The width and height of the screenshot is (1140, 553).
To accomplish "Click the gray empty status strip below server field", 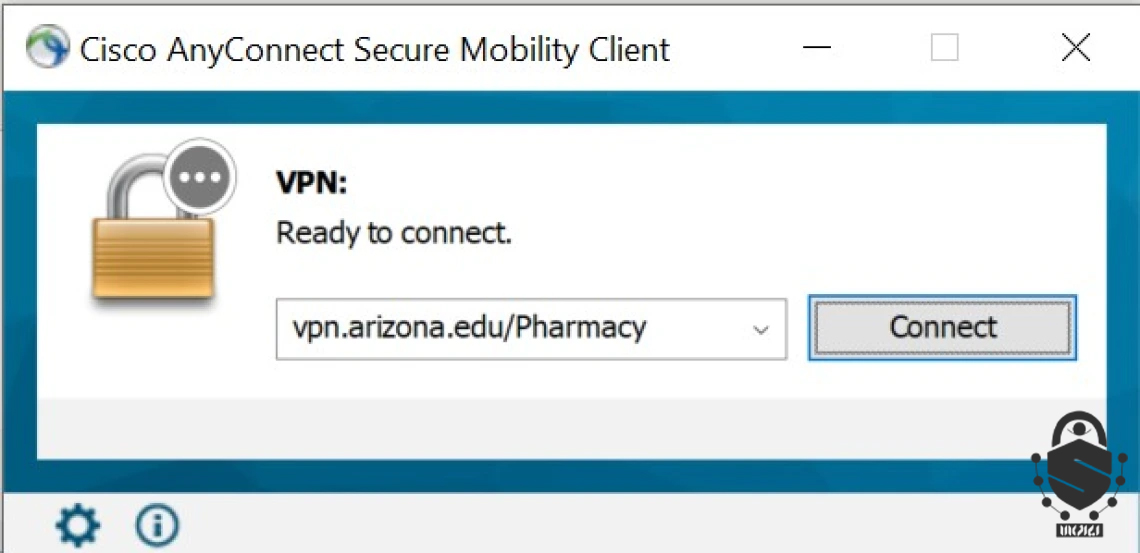I will (531, 428).
